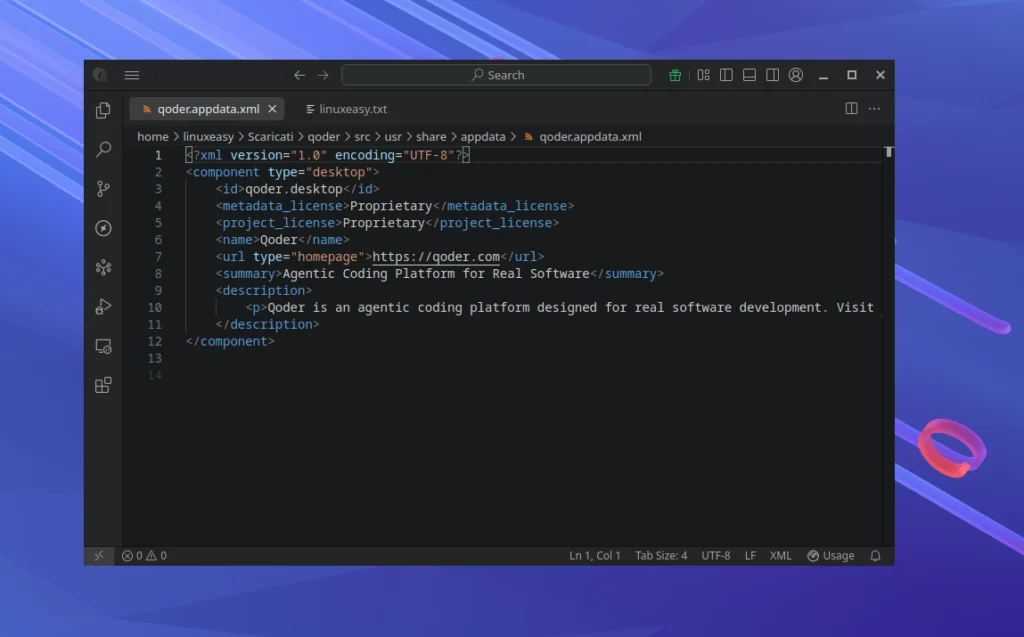Select the Search icon in activity bar
This screenshot has height=637, width=1024.
(x=102, y=150)
